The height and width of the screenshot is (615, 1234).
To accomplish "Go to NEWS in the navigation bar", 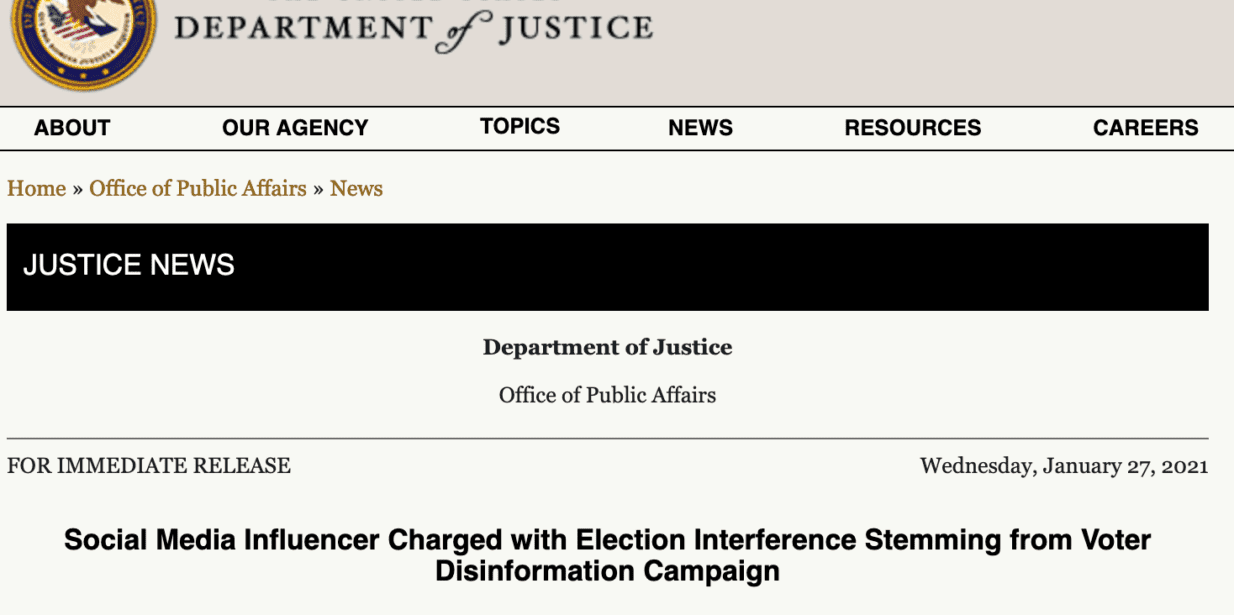I will click(x=700, y=128).
